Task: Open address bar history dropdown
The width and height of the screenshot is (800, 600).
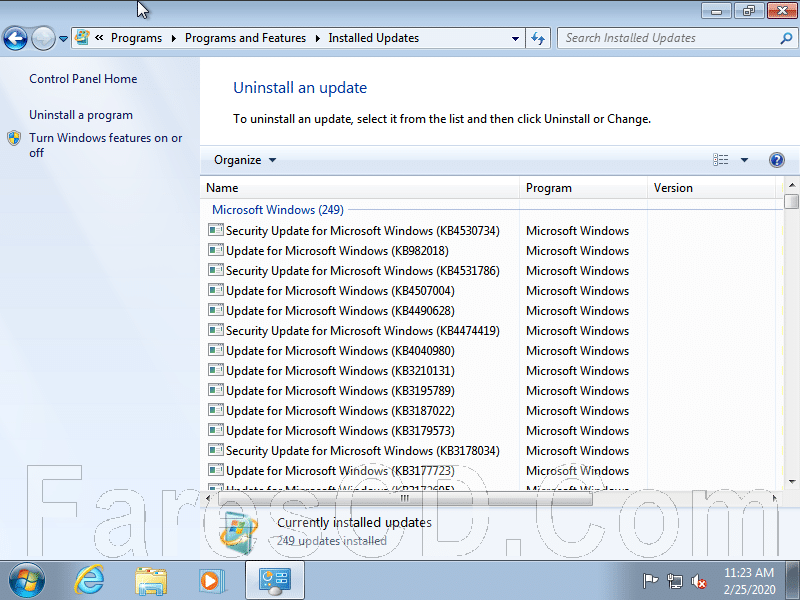Action: tap(515, 39)
